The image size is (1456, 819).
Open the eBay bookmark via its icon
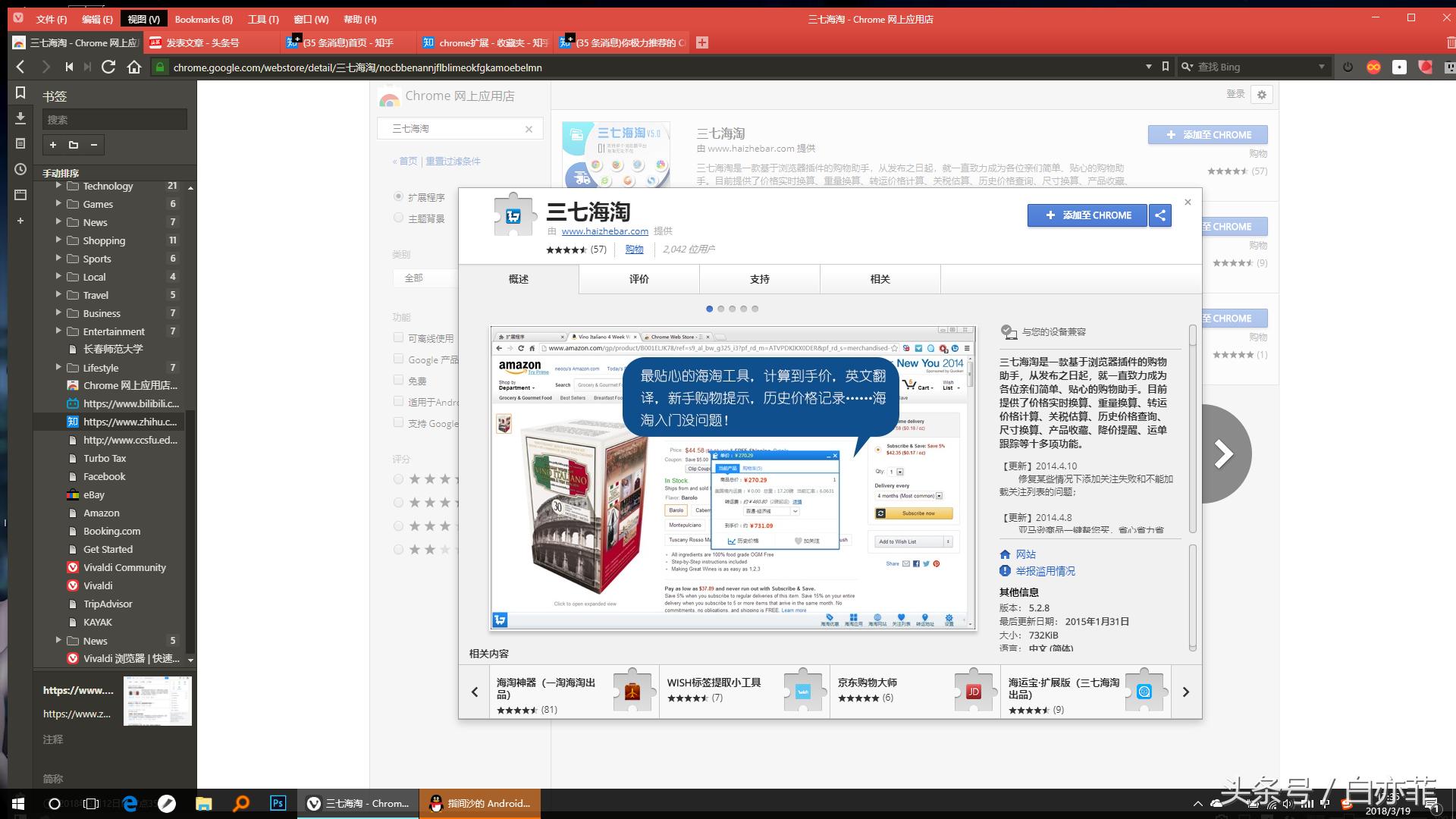(x=74, y=494)
